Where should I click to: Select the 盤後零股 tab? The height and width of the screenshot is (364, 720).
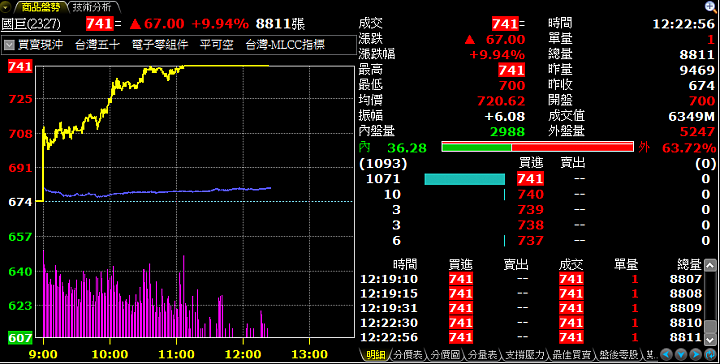619,355
